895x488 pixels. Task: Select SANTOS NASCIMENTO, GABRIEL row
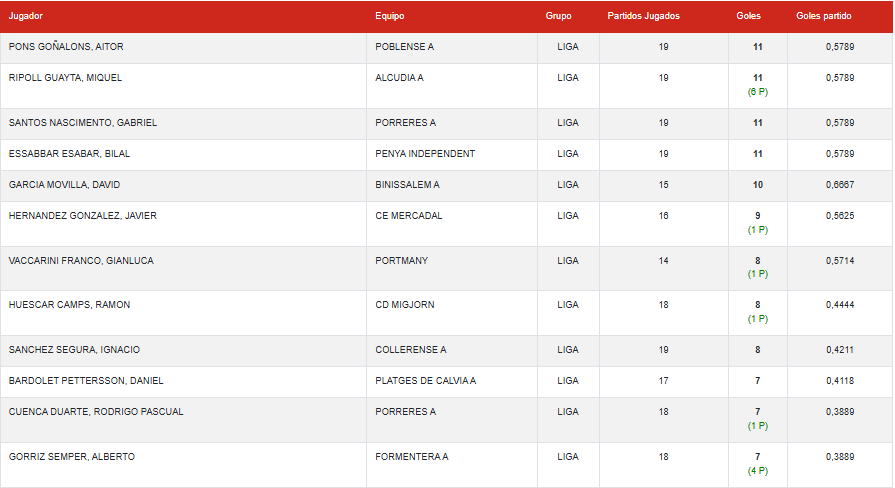(83, 123)
